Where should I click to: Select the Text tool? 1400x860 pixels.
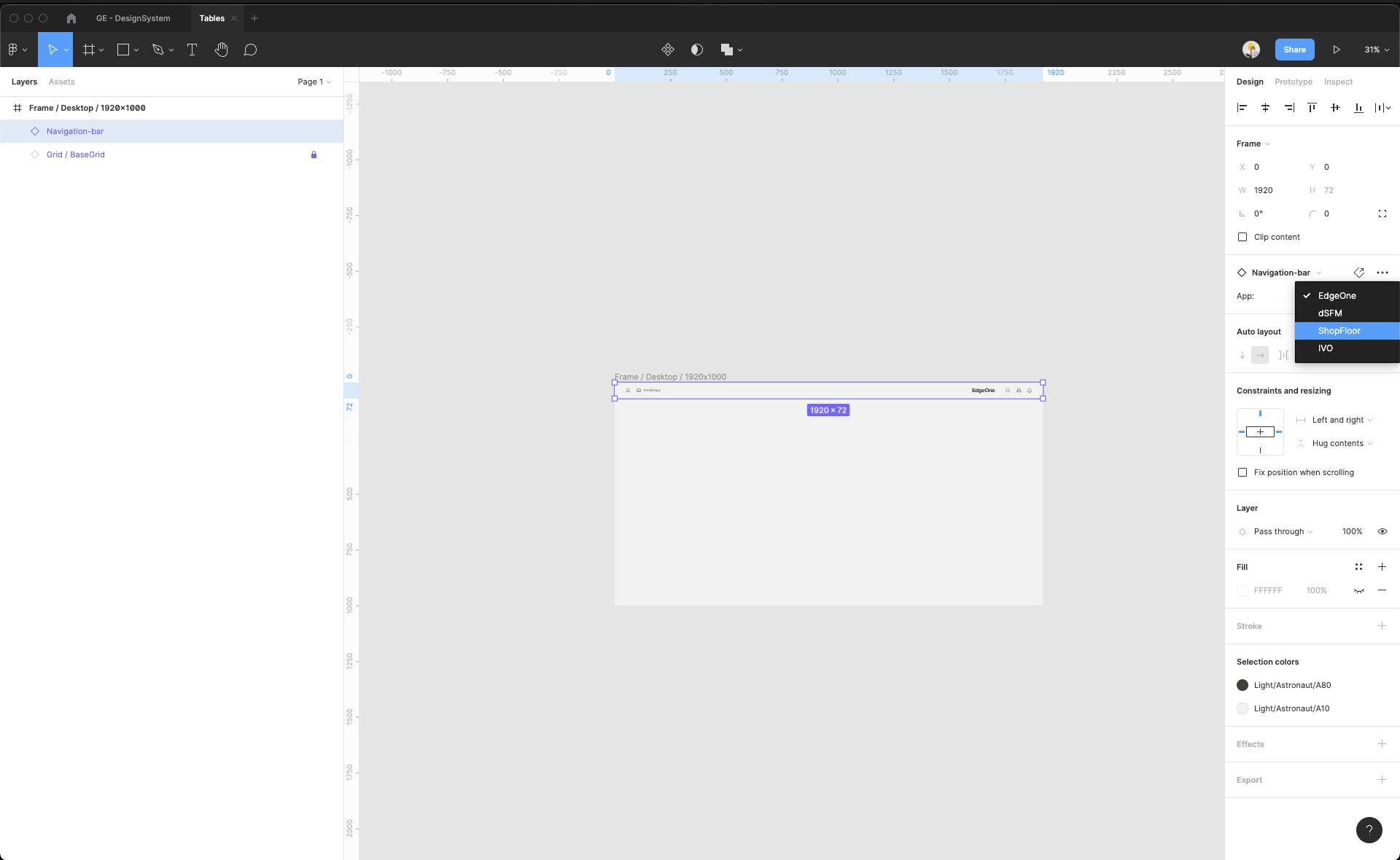point(192,50)
